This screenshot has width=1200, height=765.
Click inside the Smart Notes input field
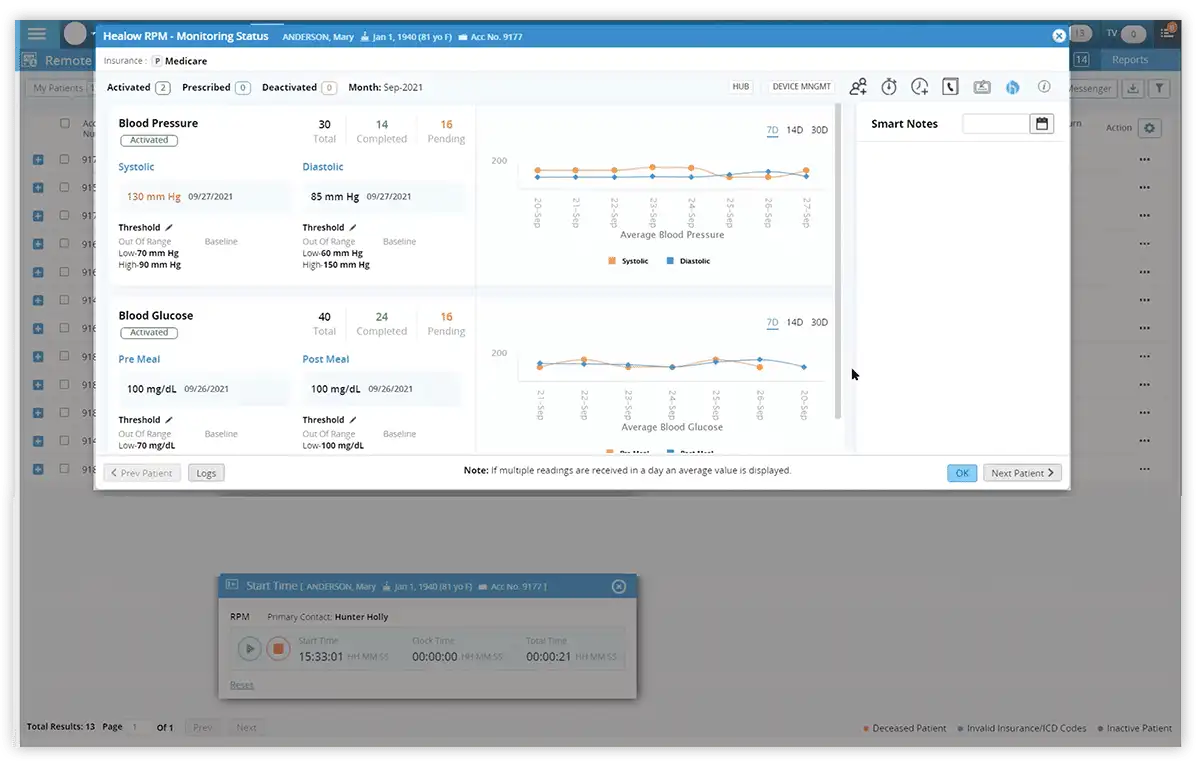(996, 123)
